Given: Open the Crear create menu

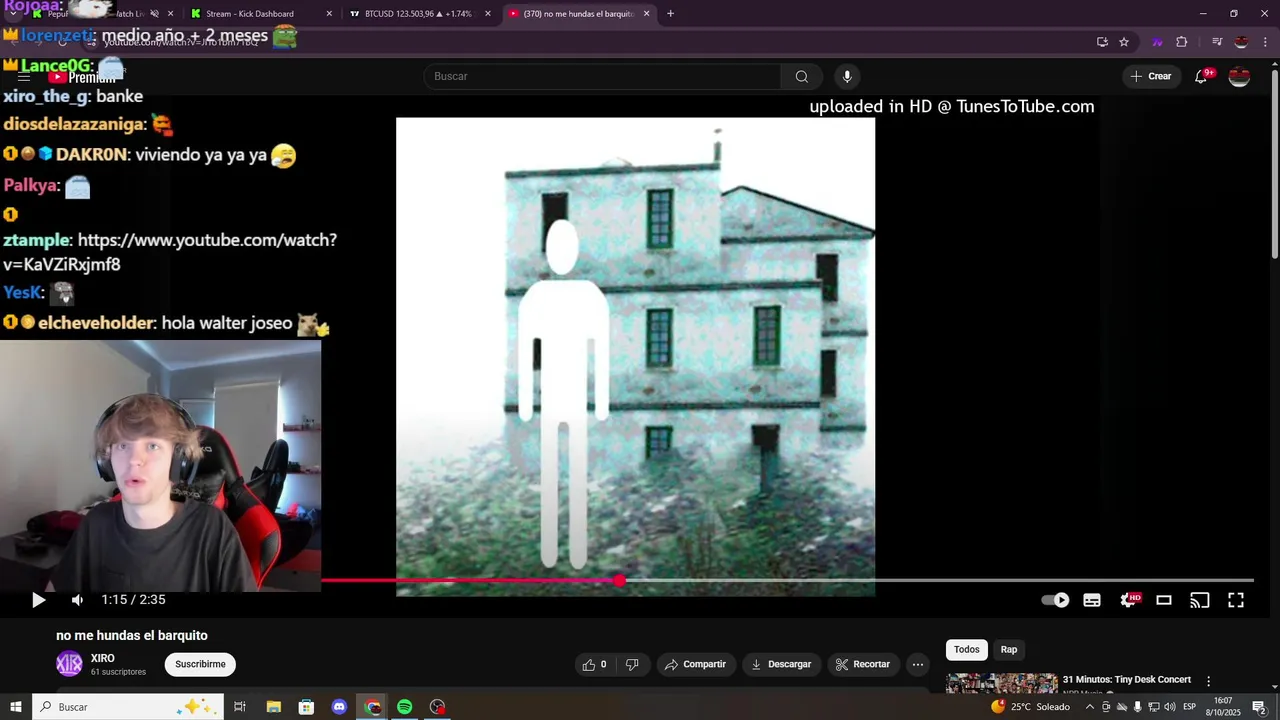Looking at the screenshot, I should [1150, 76].
